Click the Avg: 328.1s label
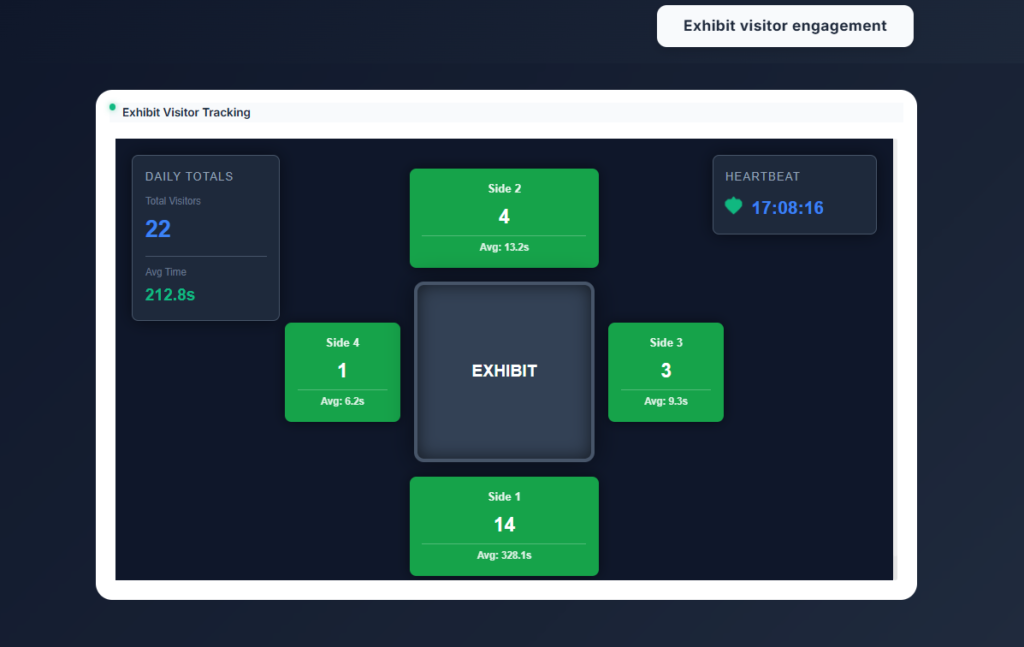1024x647 pixels. (504, 556)
